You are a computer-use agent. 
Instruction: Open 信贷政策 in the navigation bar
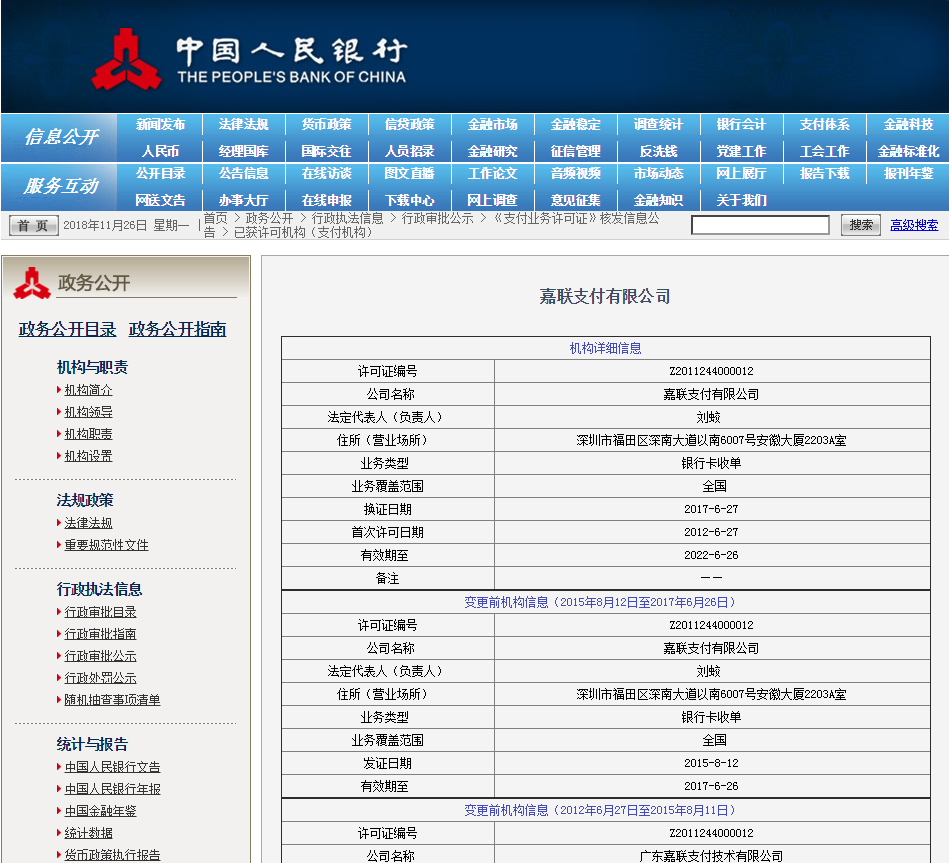[409, 125]
